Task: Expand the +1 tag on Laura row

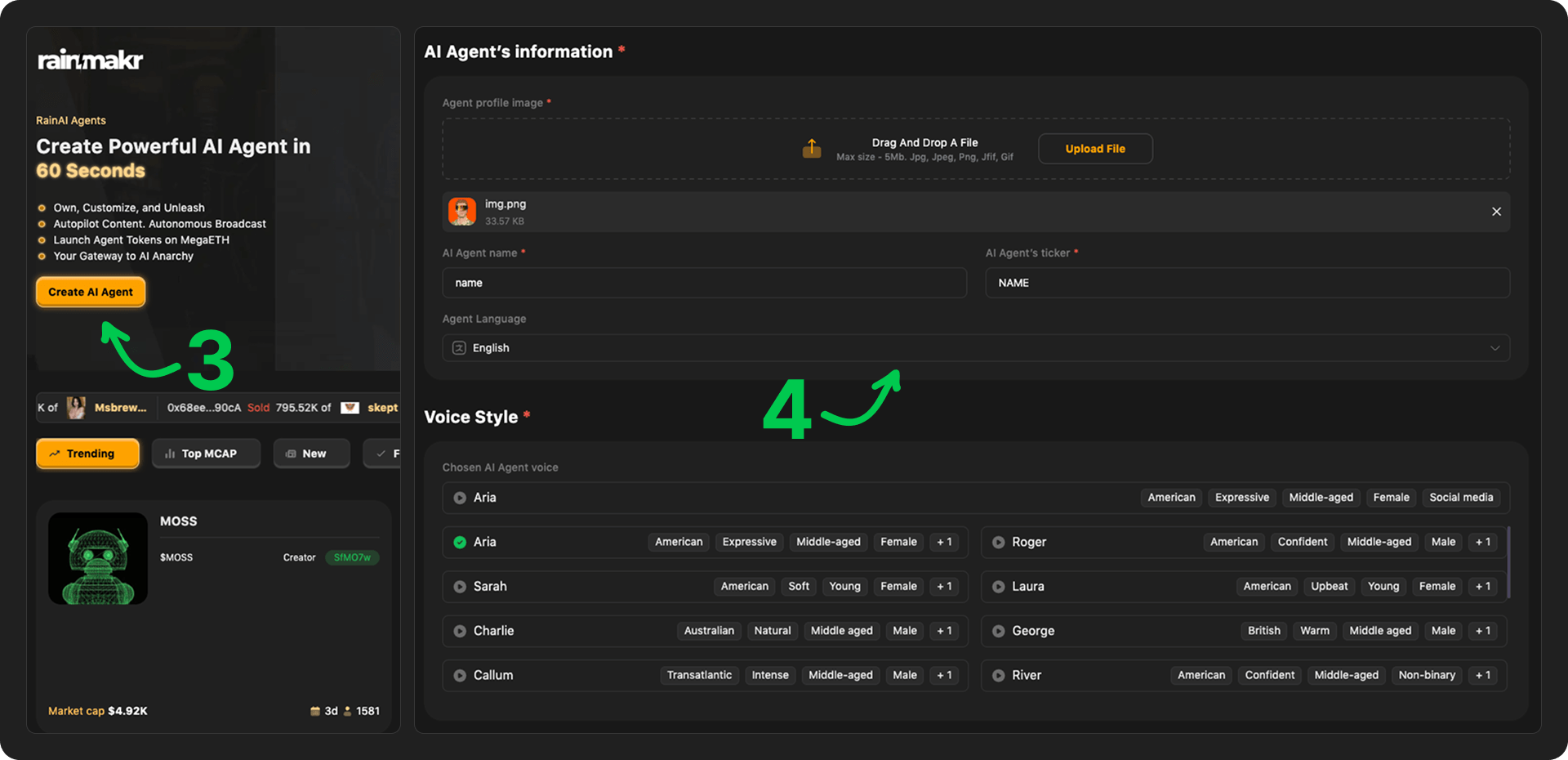Action: (x=1483, y=586)
